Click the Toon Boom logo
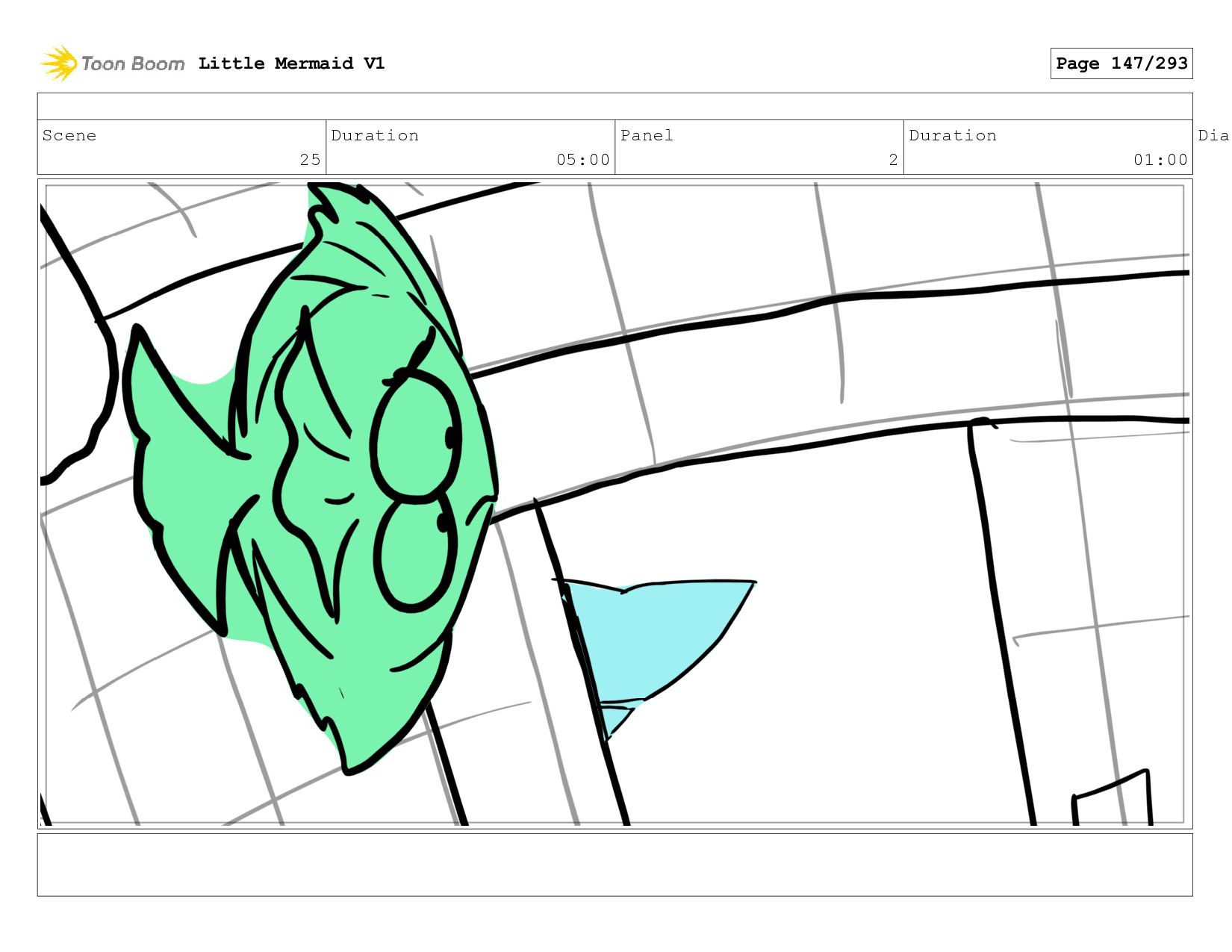The width and height of the screenshot is (1232, 952). (112, 63)
